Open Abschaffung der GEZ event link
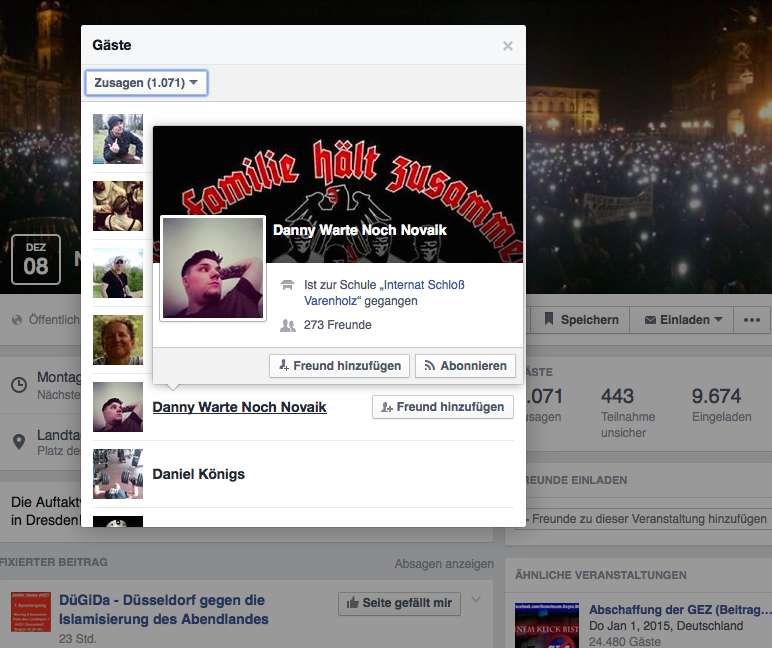This screenshot has height=648, width=772. (x=680, y=609)
